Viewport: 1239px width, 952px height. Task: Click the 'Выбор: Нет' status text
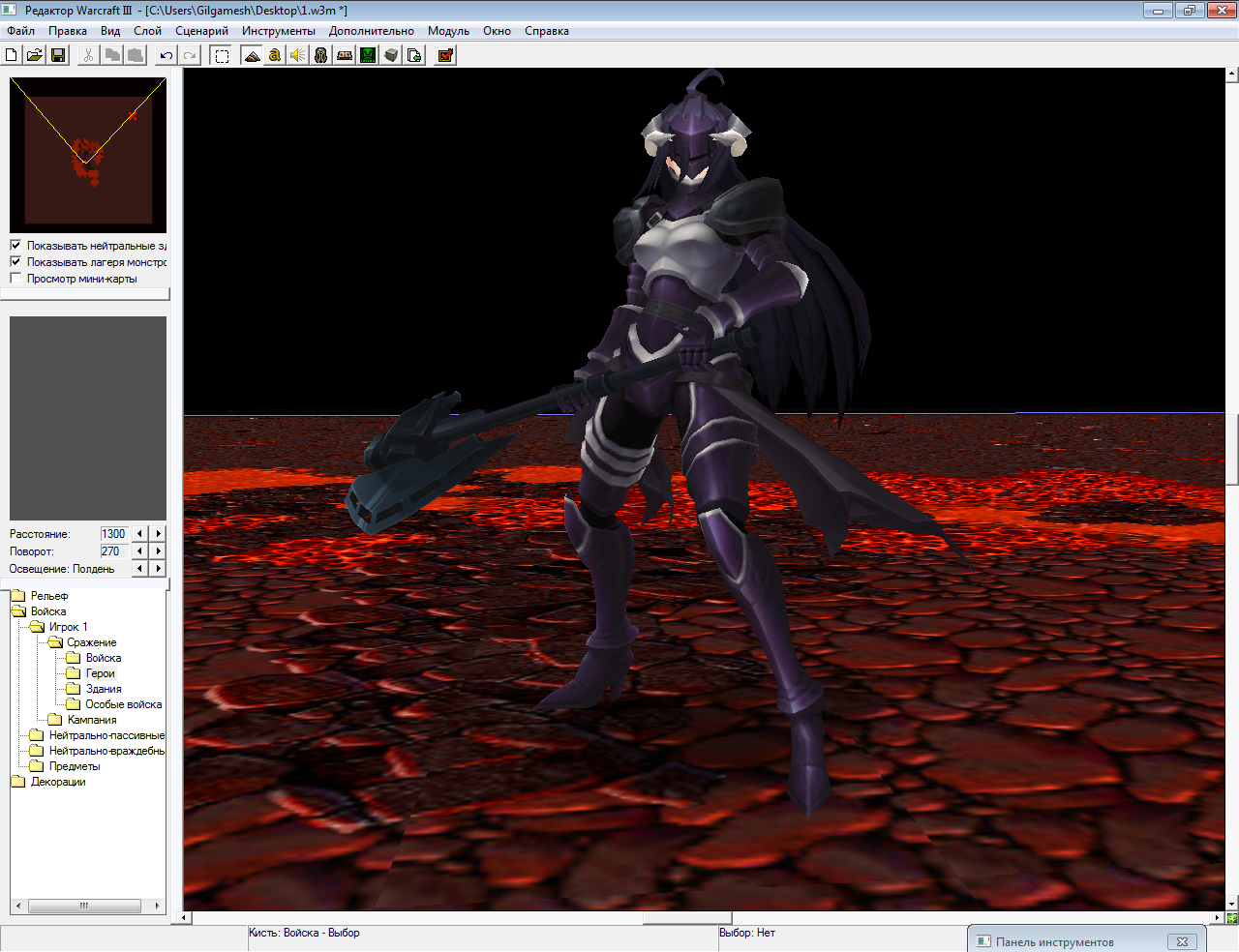pos(747,933)
